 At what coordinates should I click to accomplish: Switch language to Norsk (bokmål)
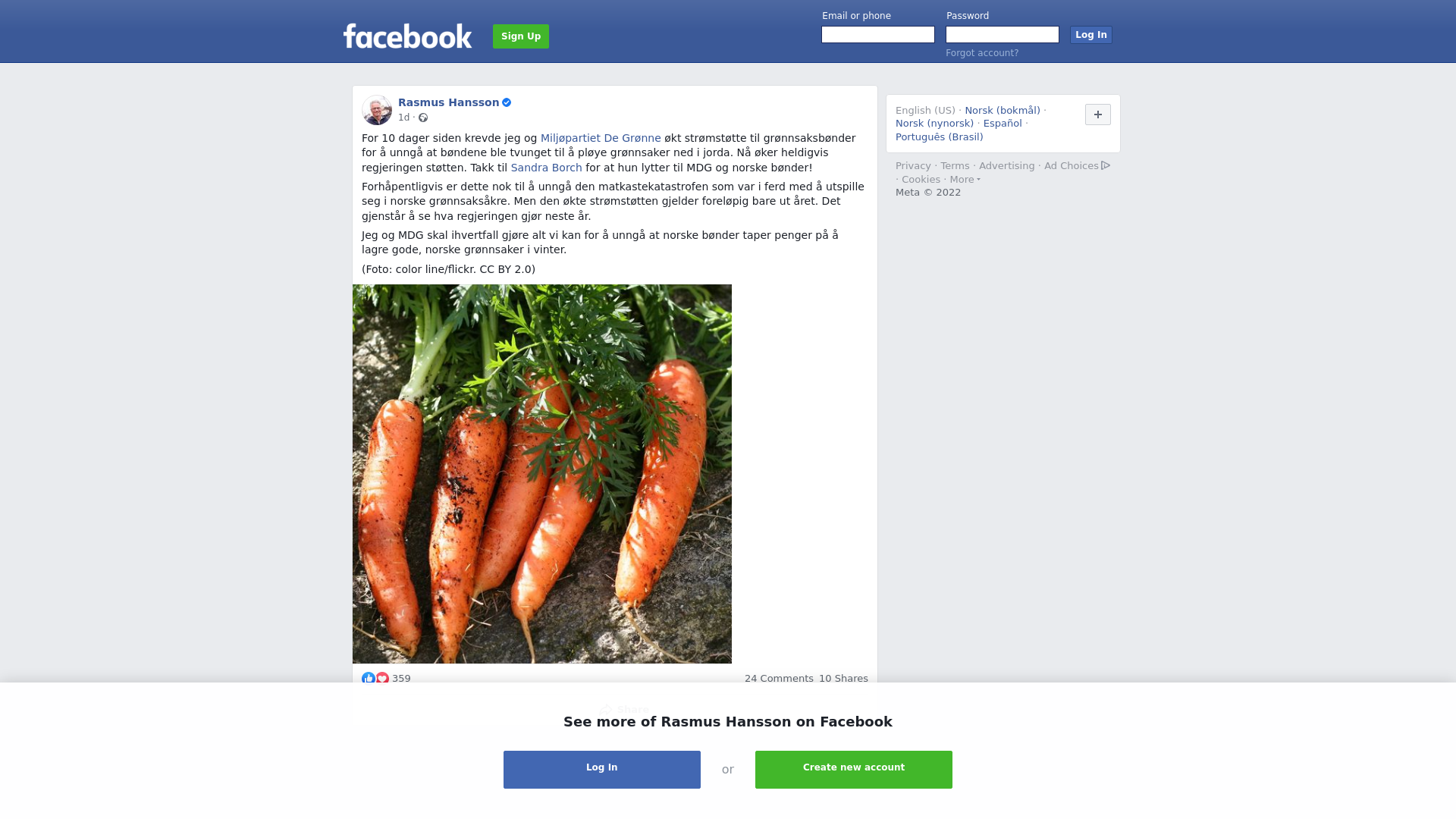click(x=1003, y=111)
